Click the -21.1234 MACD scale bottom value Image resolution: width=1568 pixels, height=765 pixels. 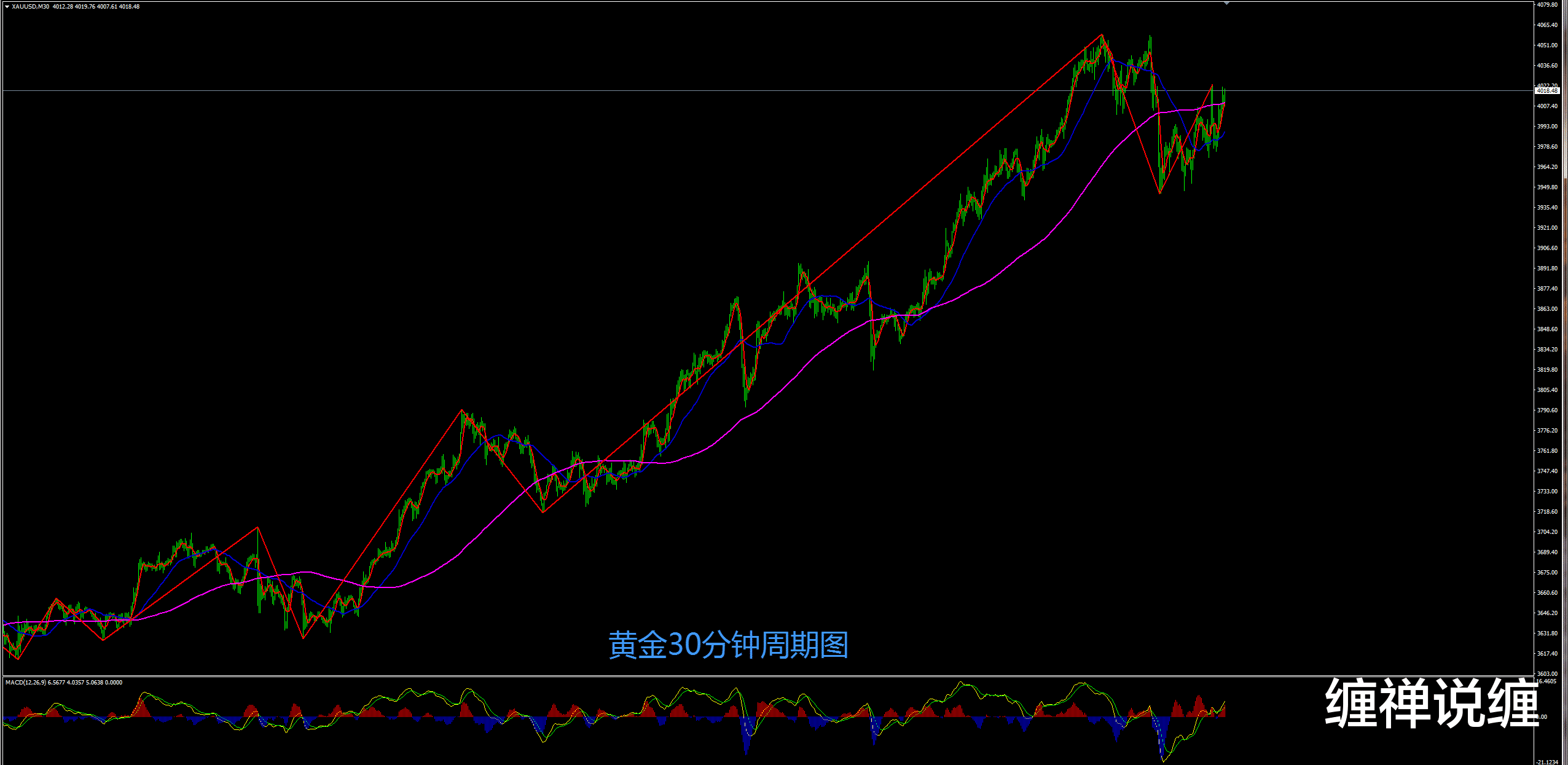1547,762
